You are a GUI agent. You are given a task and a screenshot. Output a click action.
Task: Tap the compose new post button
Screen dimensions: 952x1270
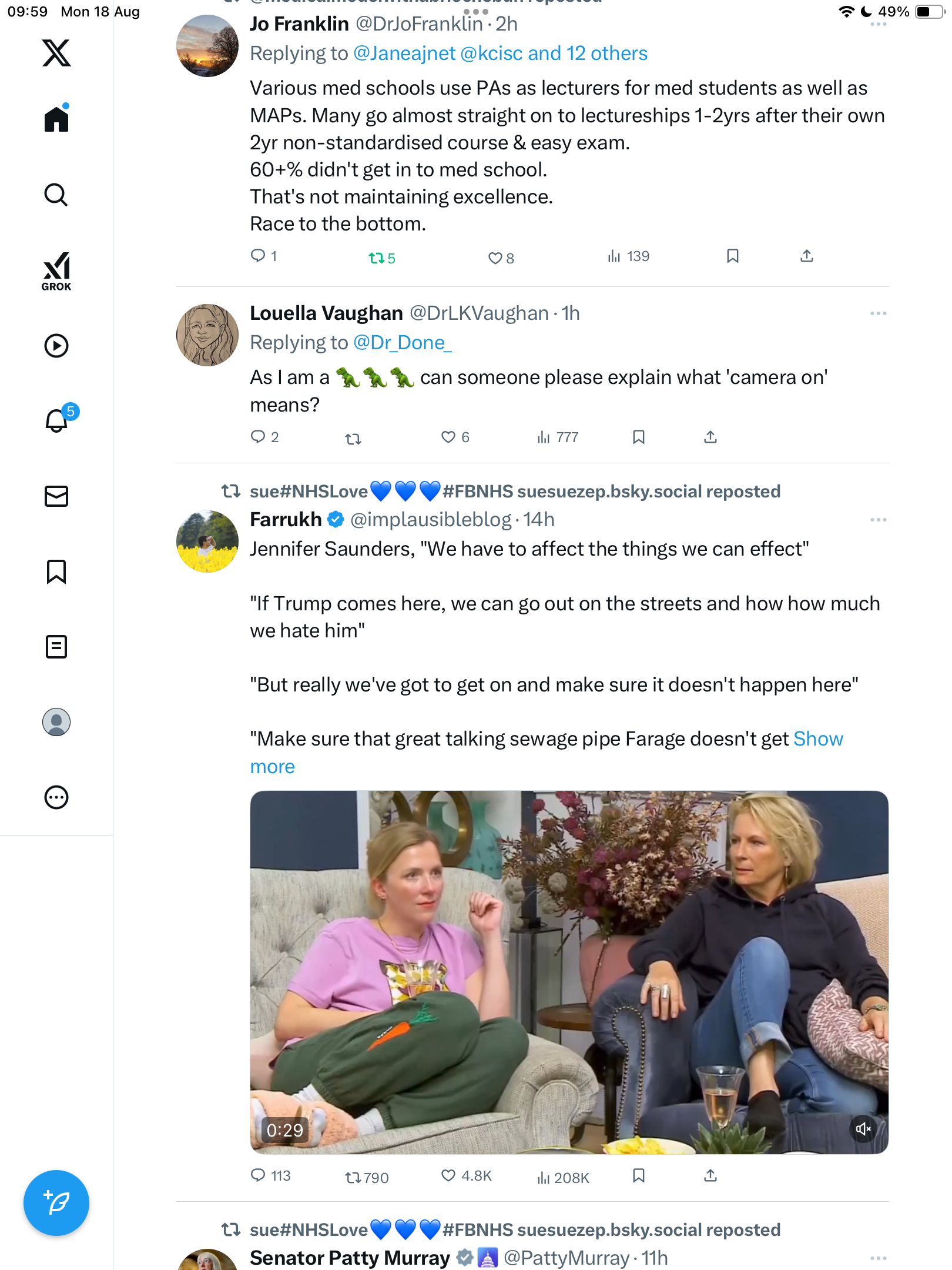coord(56,1203)
